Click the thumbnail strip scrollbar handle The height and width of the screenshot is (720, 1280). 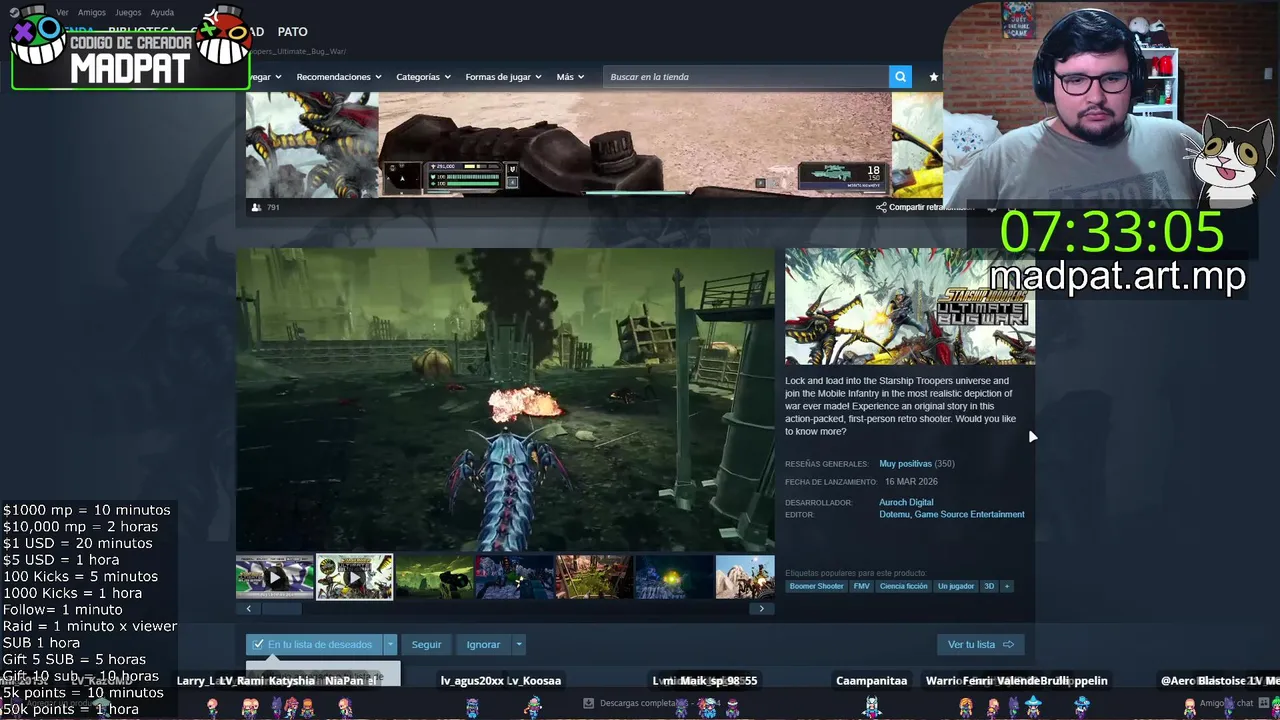click(281, 608)
